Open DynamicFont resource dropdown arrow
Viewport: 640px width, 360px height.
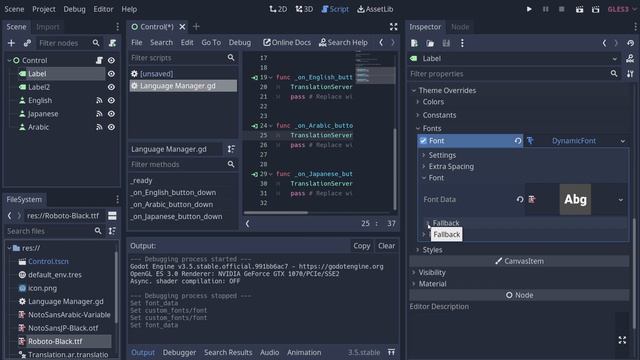[623, 141]
